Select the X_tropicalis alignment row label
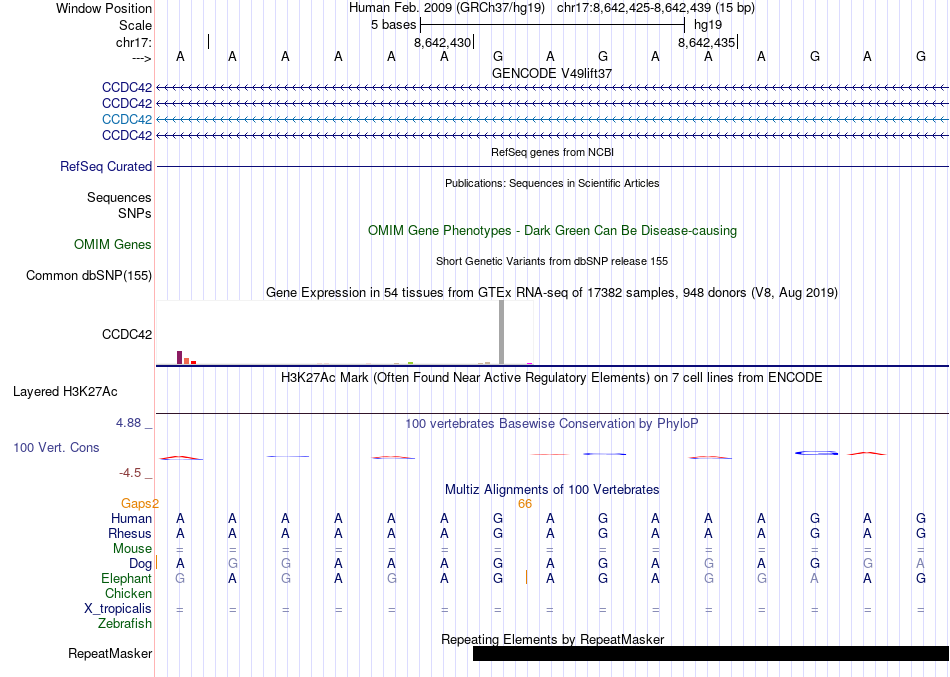 click(118, 609)
